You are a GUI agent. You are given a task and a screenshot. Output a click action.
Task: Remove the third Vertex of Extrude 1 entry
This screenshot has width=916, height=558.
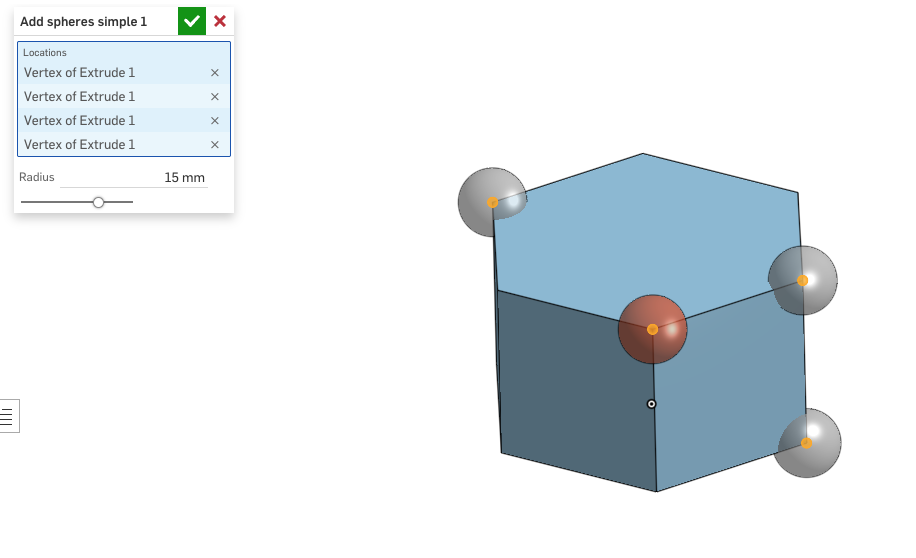point(214,121)
